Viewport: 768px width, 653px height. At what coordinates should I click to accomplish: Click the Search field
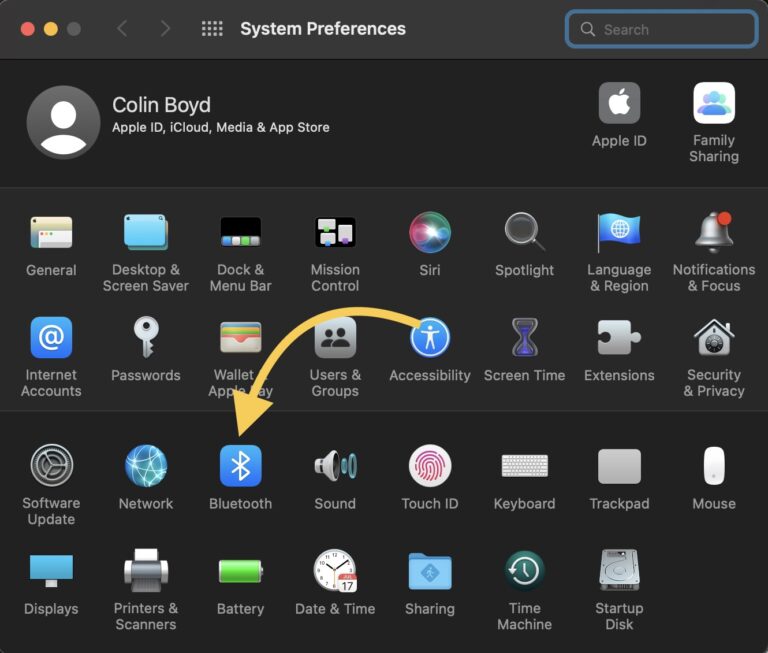click(661, 29)
